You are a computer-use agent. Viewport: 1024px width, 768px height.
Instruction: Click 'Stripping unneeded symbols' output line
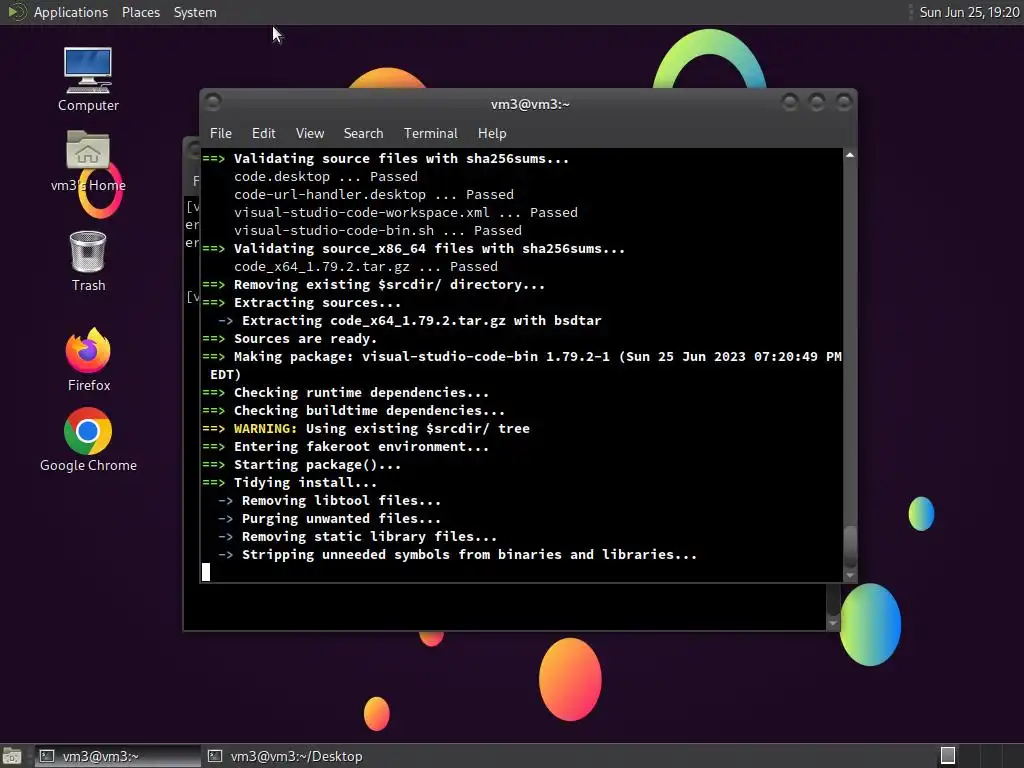coord(469,554)
